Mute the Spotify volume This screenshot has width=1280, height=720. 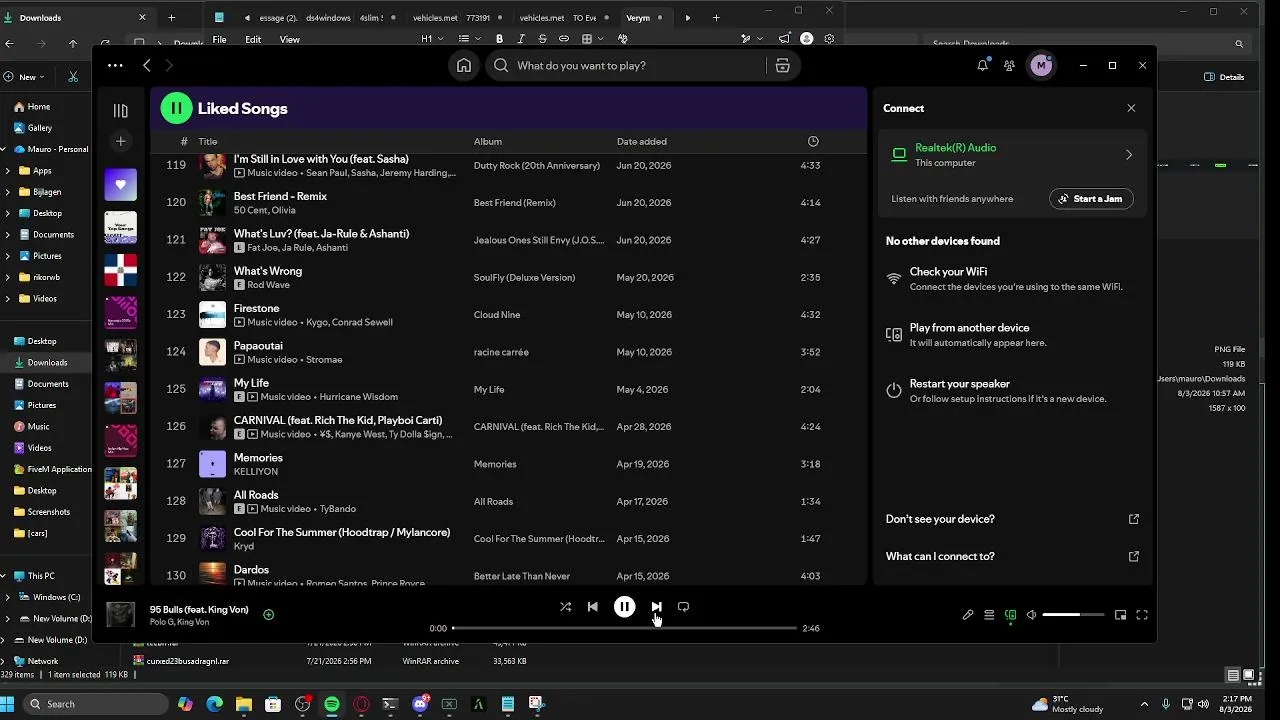1031,615
